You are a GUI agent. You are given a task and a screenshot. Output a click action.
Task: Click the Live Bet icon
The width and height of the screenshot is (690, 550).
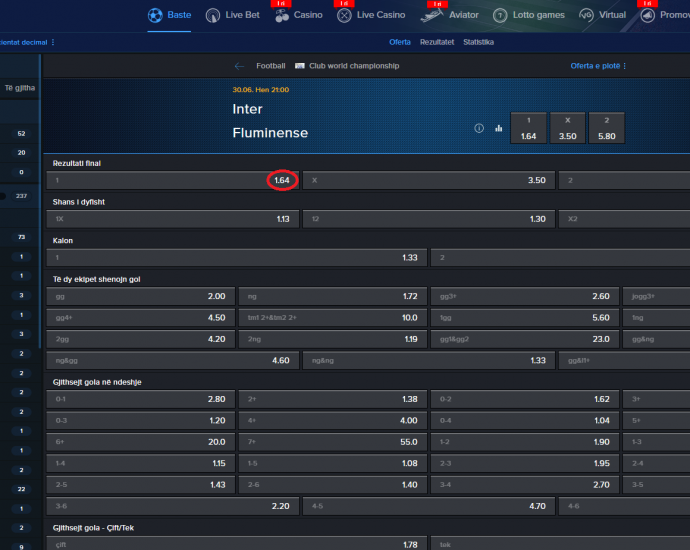click(213, 16)
